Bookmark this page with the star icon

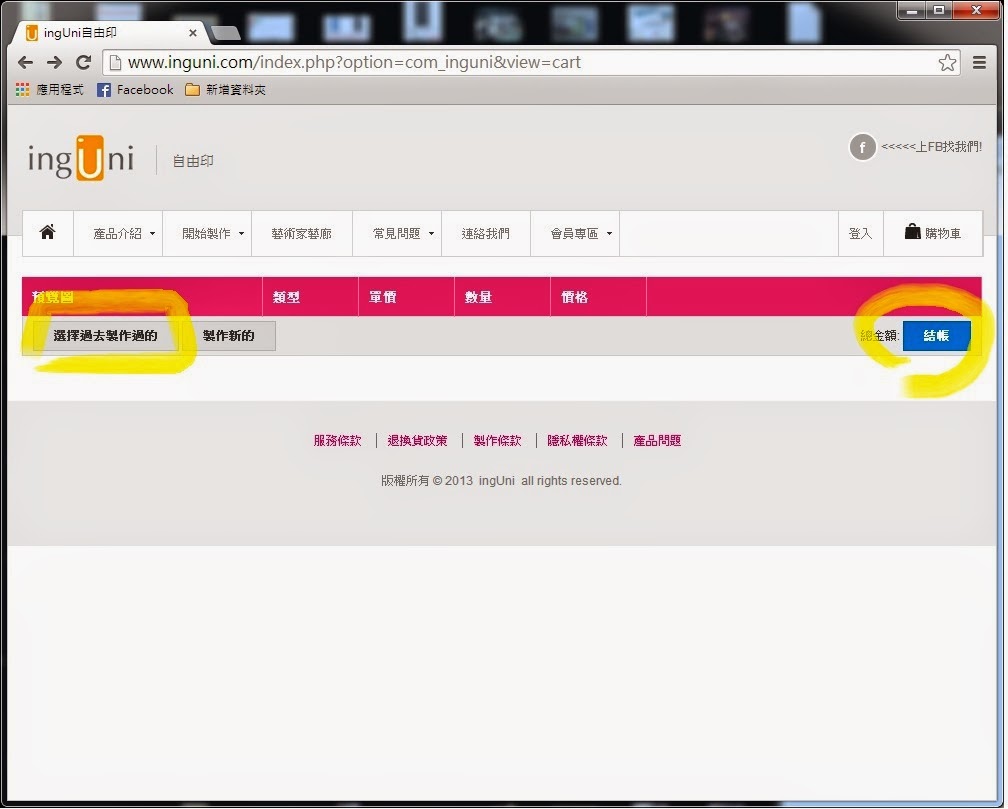click(x=947, y=62)
